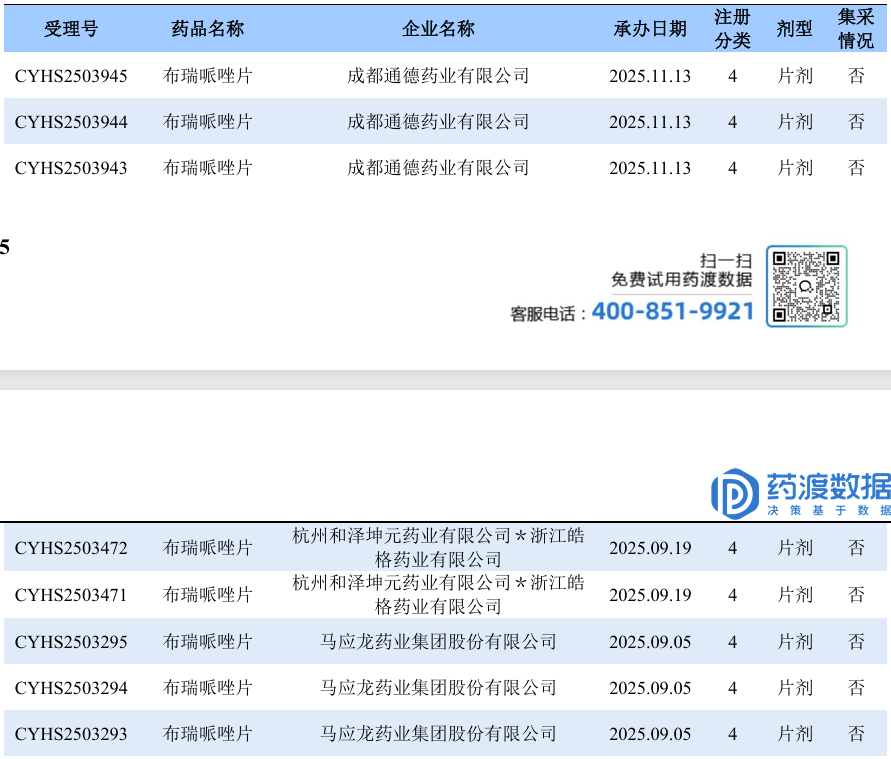Image resolution: width=891 pixels, height=759 pixels.
Task: Click the 剂型 column header
Action: point(794,28)
